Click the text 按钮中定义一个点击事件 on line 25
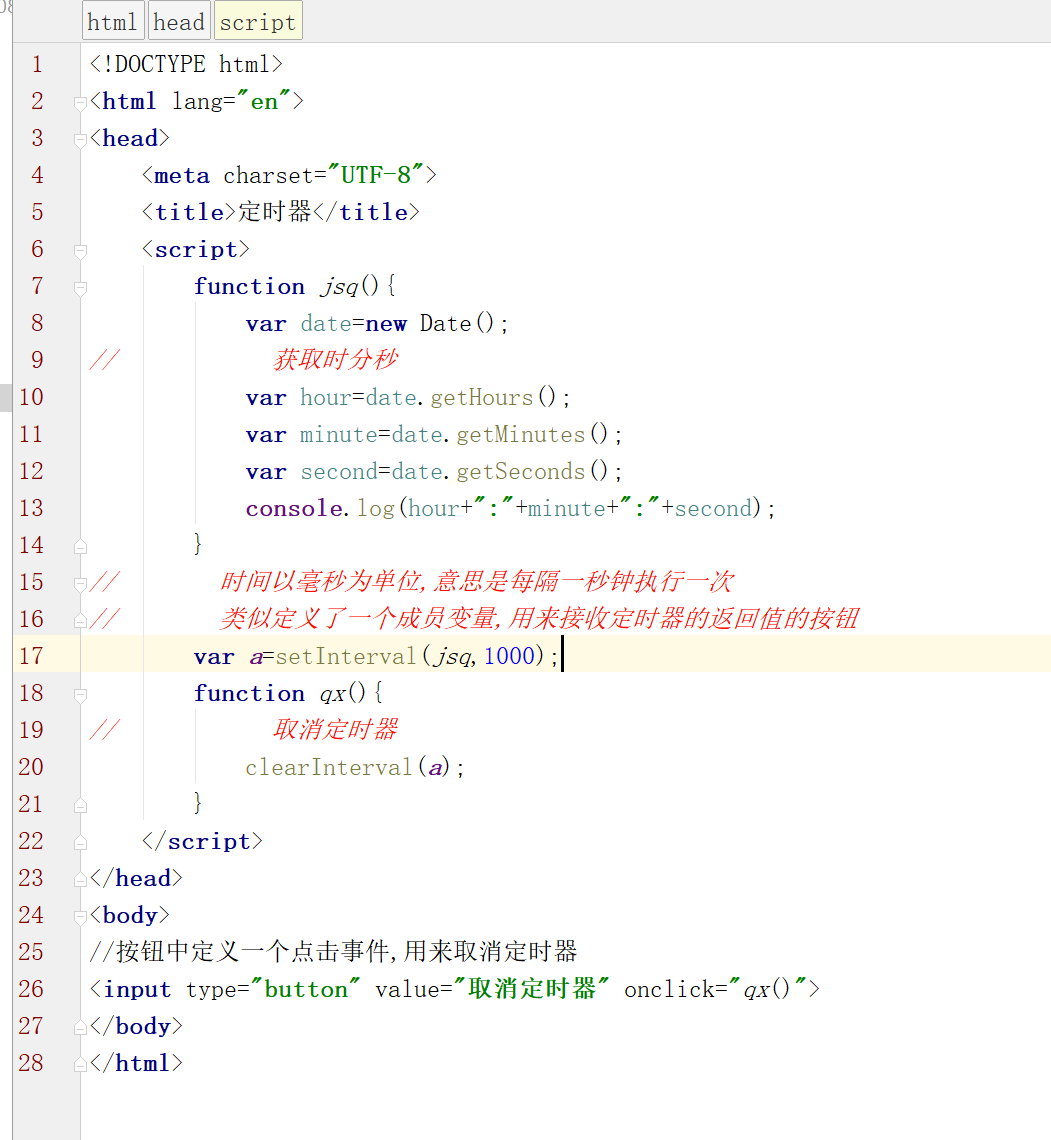 (254, 952)
